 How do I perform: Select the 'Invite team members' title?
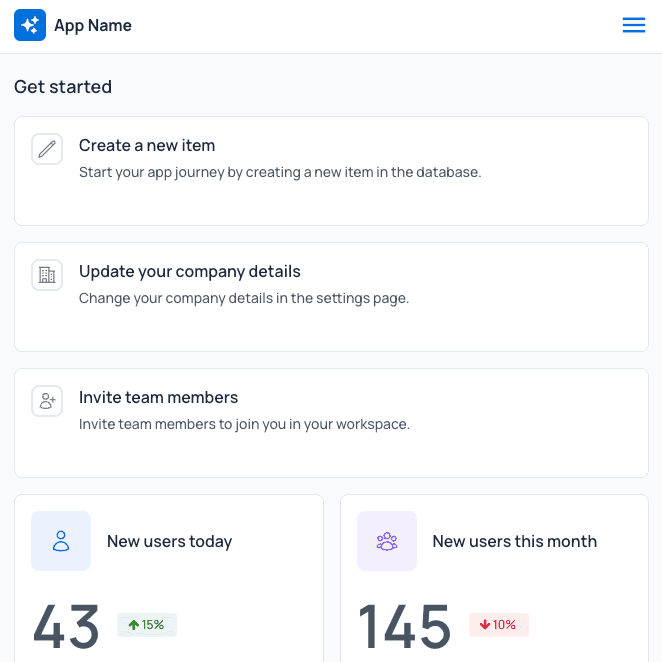(x=158, y=398)
